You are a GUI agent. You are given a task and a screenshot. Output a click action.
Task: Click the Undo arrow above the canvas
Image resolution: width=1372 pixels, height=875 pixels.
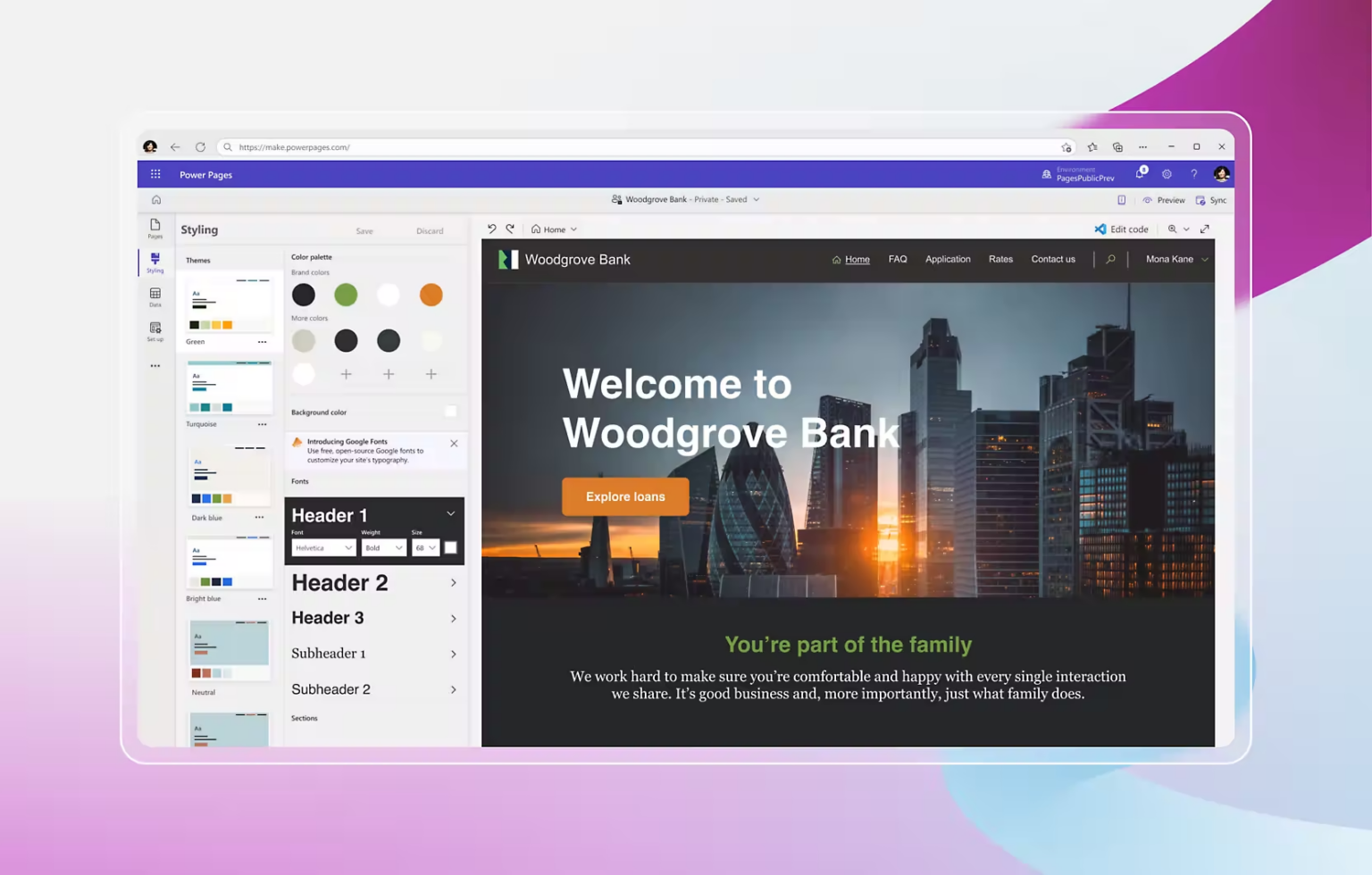492,229
